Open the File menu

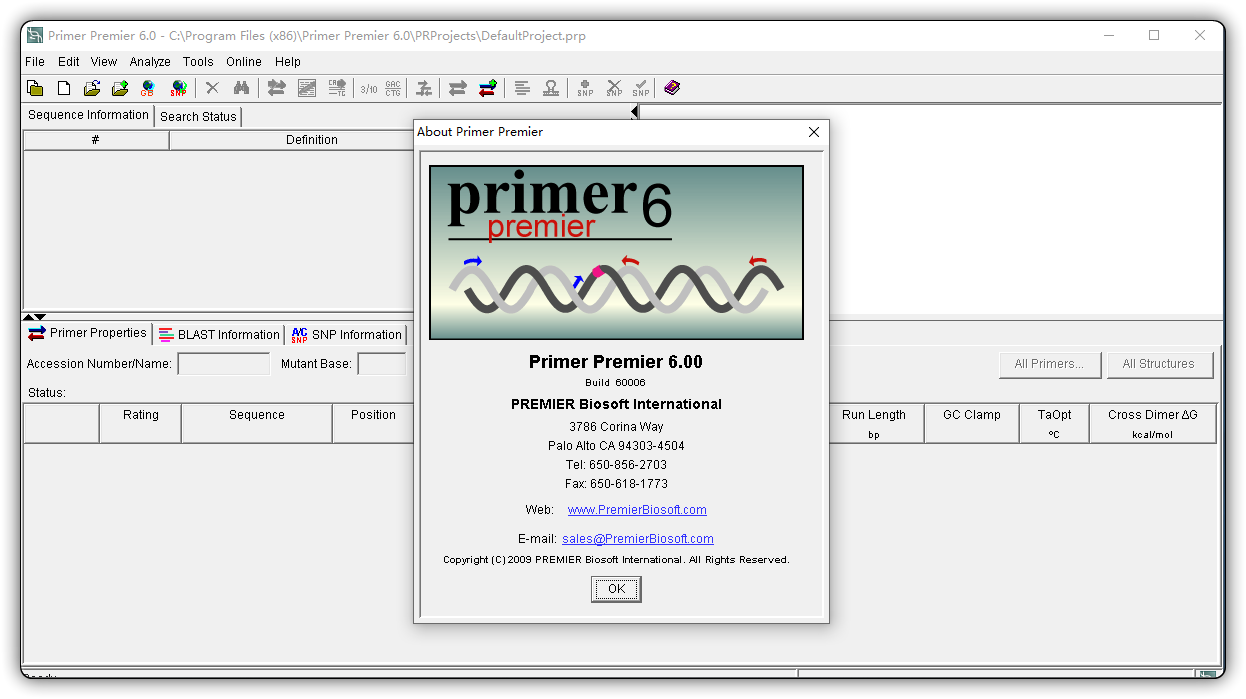point(35,62)
